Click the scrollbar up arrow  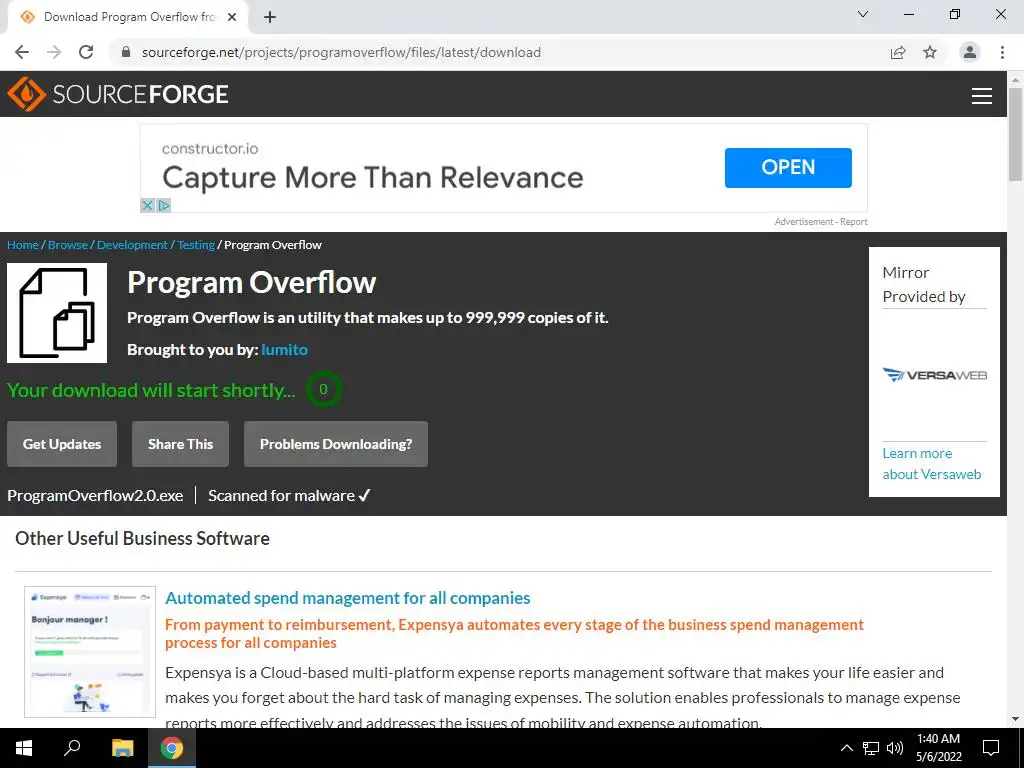[x=1015, y=79]
